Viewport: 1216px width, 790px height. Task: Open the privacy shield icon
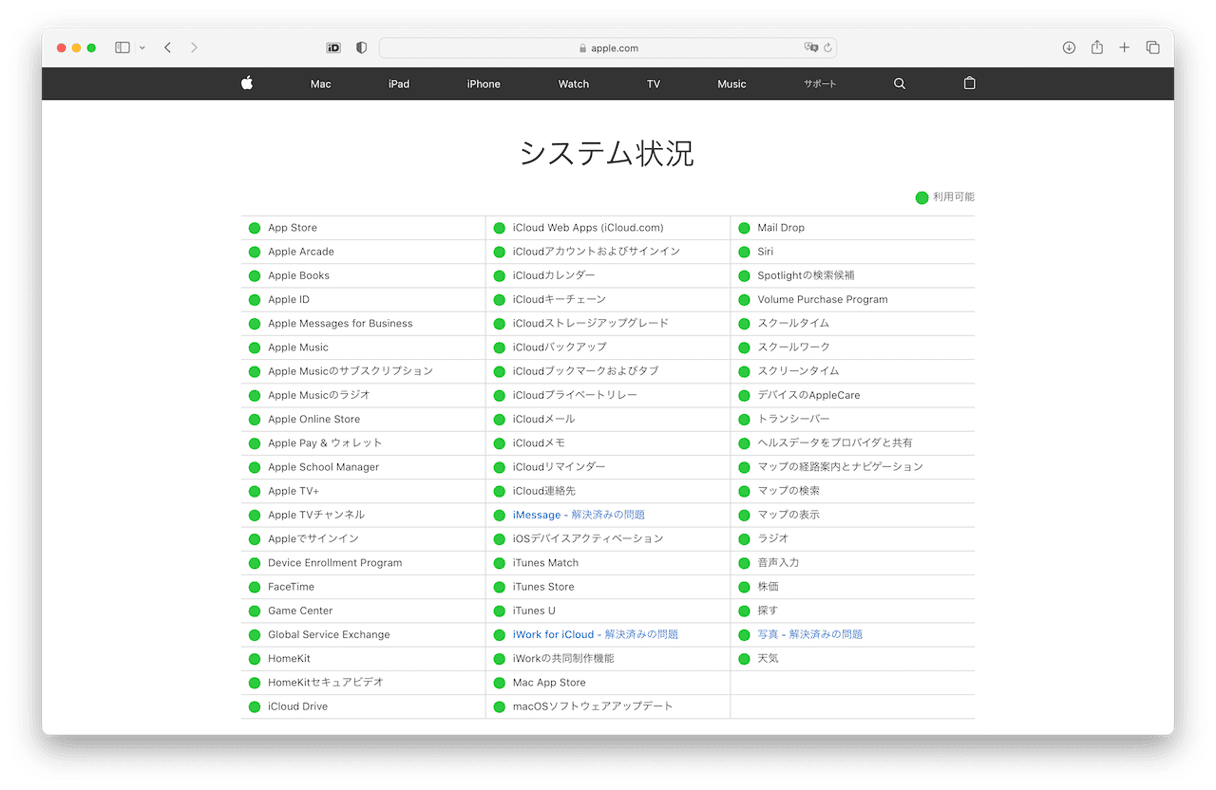point(361,47)
